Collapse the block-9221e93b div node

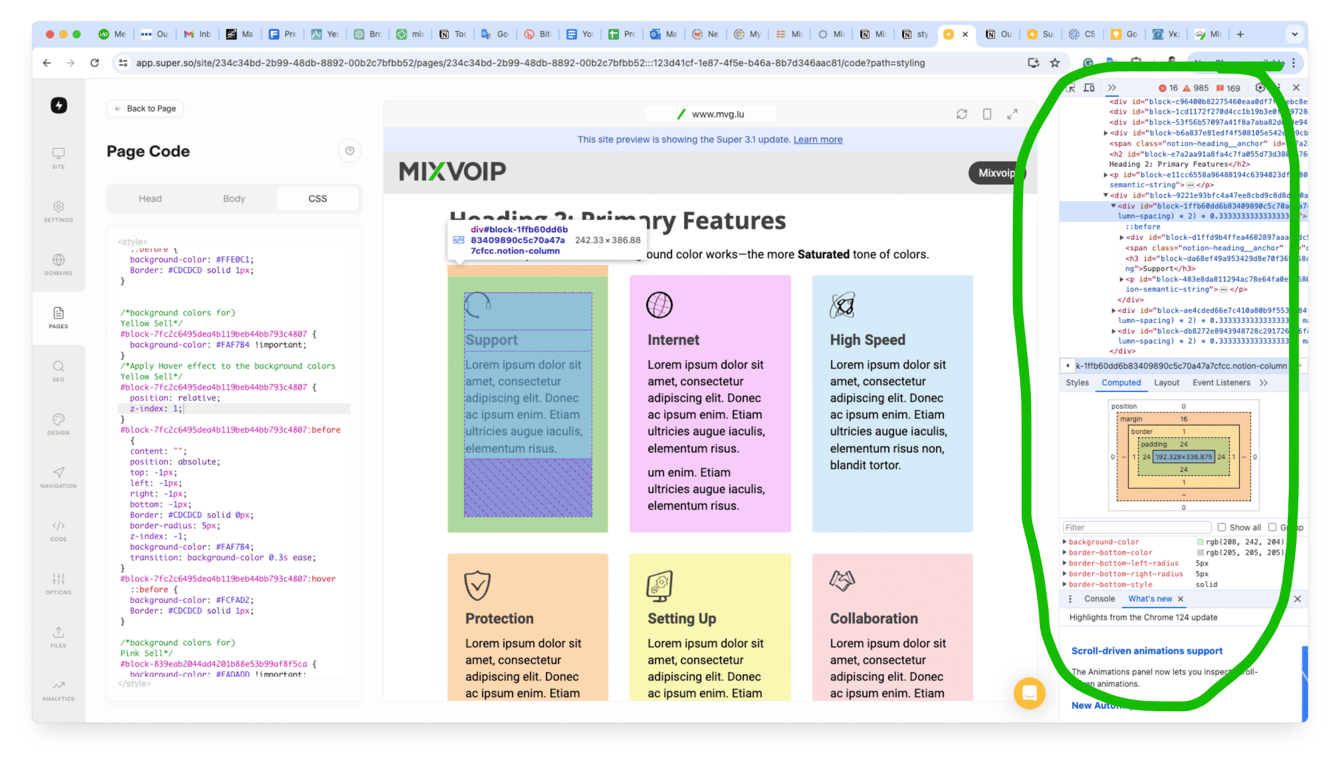[x=1106, y=196]
